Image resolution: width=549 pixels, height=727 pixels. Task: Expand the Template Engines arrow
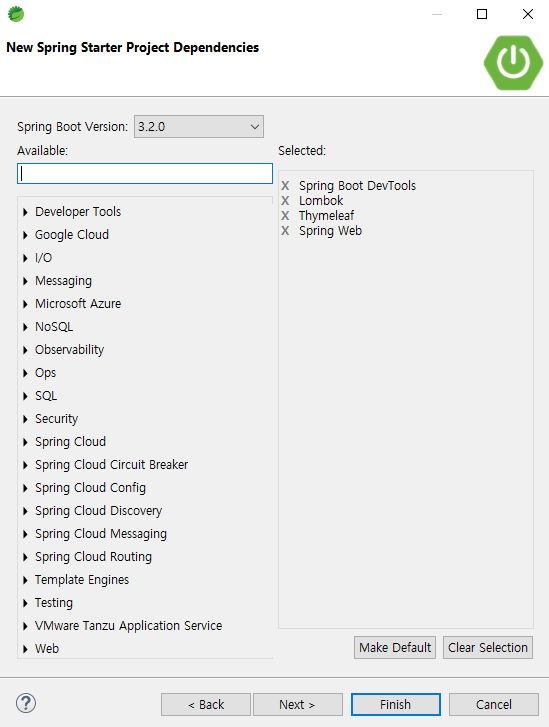coord(25,580)
